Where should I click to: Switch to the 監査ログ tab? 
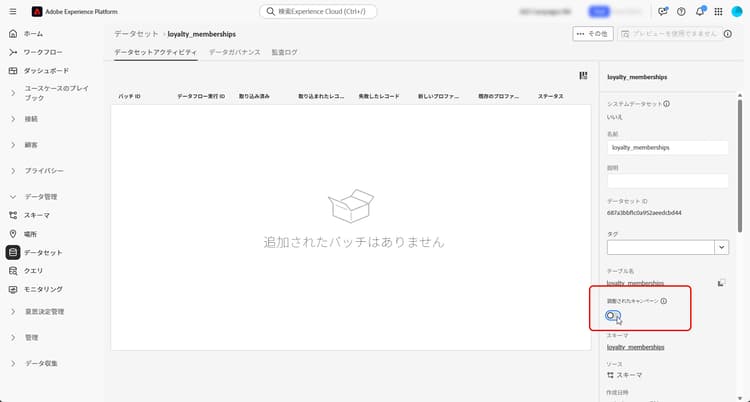(285, 52)
